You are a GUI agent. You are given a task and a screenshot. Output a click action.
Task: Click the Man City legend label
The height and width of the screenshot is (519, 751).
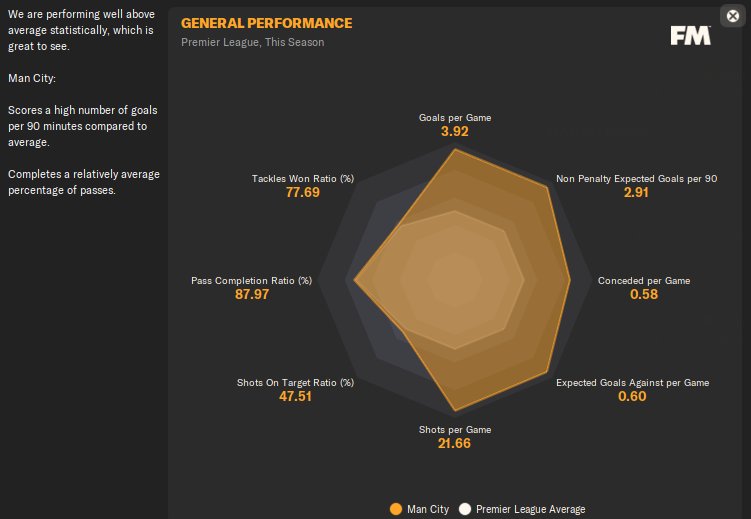pos(428,509)
